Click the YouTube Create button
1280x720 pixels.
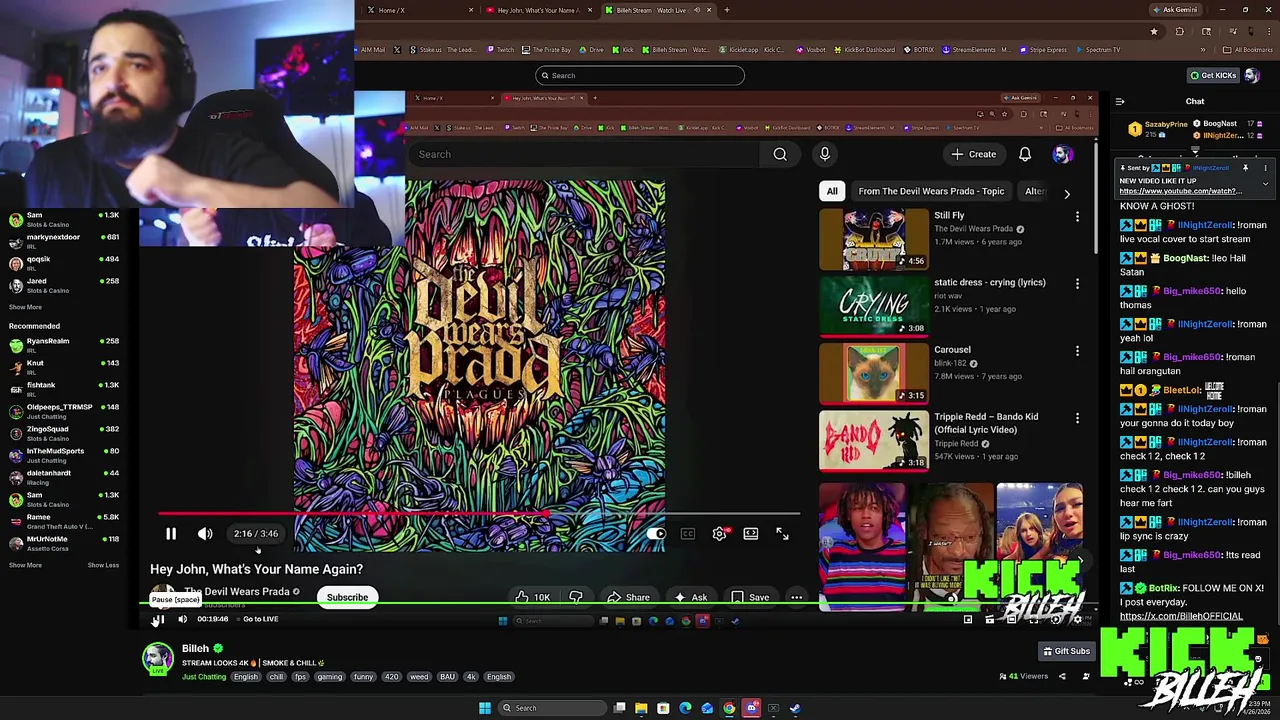973,154
